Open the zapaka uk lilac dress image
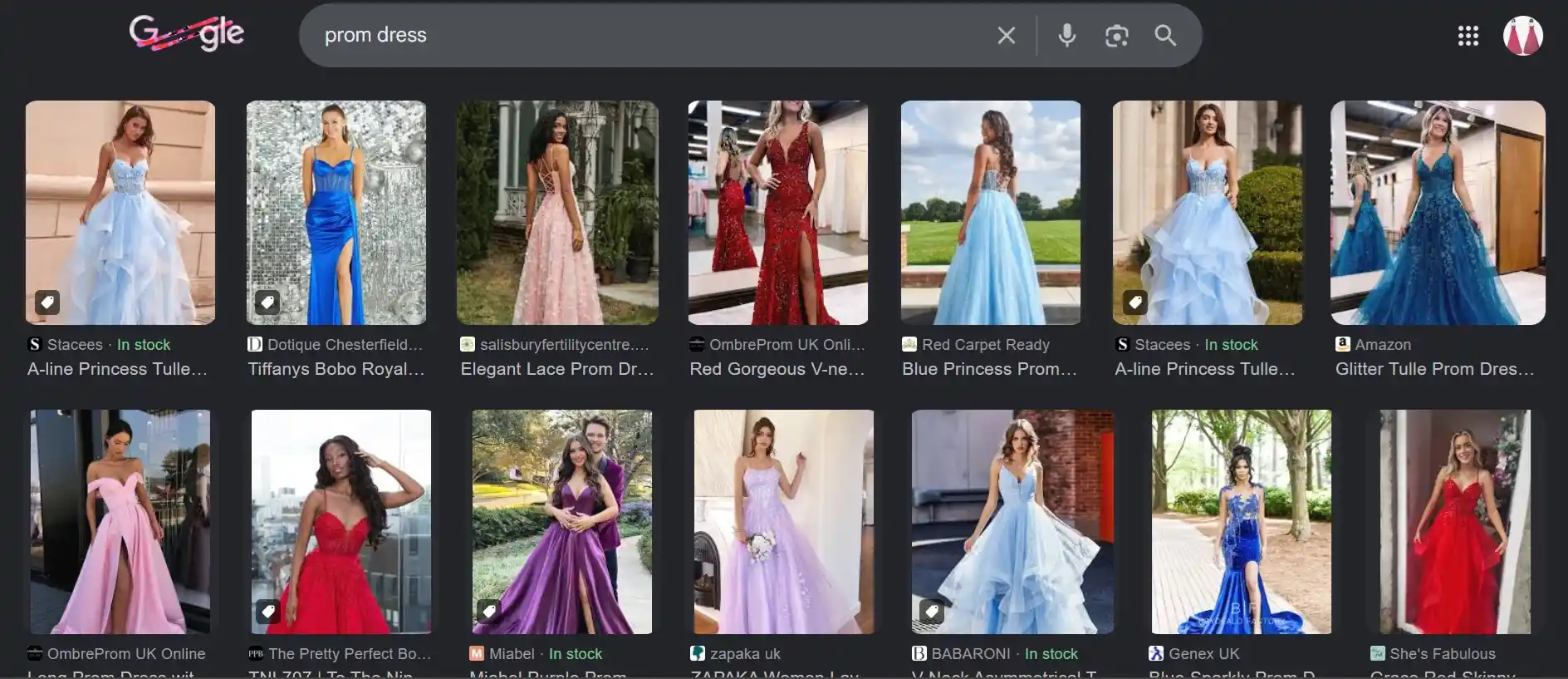This screenshot has width=1568, height=679. pyautogui.click(x=783, y=522)
